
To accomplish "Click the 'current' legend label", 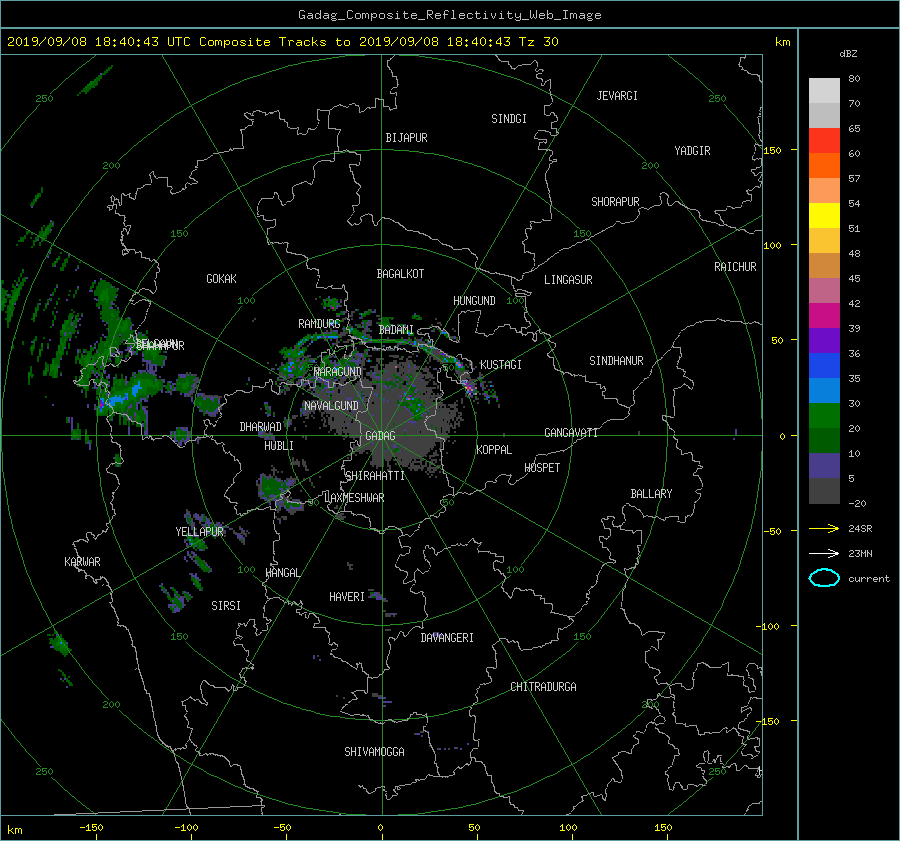I will point(869,579).
